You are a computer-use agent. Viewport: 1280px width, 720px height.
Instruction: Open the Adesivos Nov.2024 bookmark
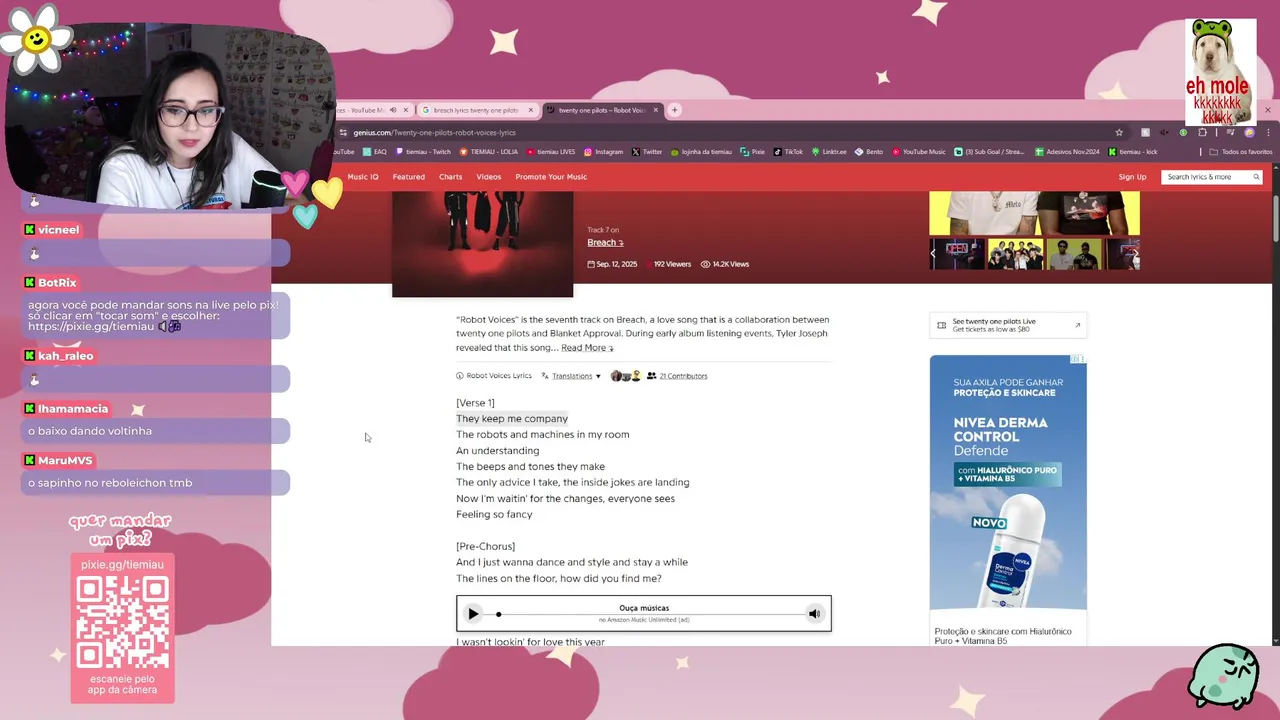(1067, 152)
